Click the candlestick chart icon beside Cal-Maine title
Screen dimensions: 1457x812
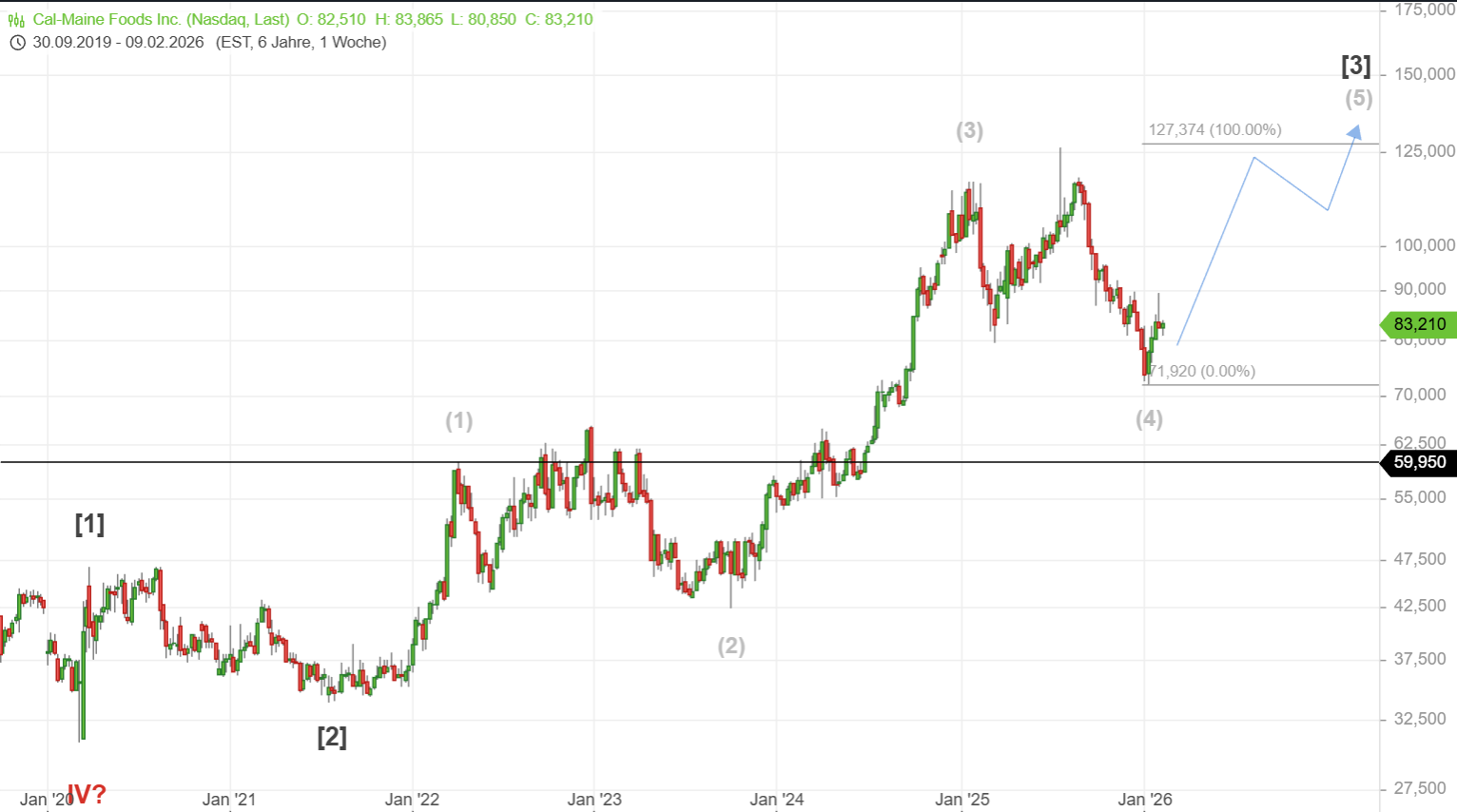coord(16,20)
